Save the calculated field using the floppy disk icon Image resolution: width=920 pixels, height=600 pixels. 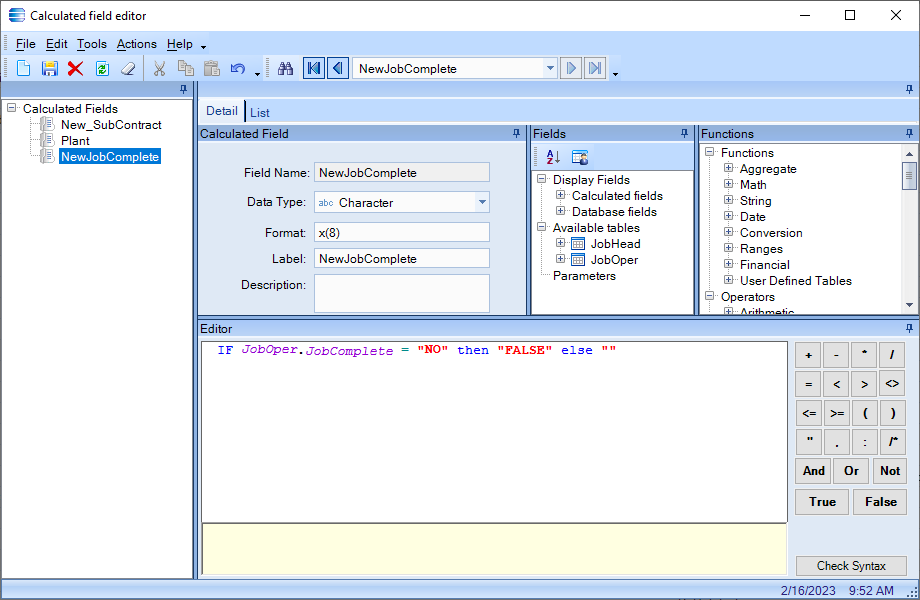pos(49,69)
